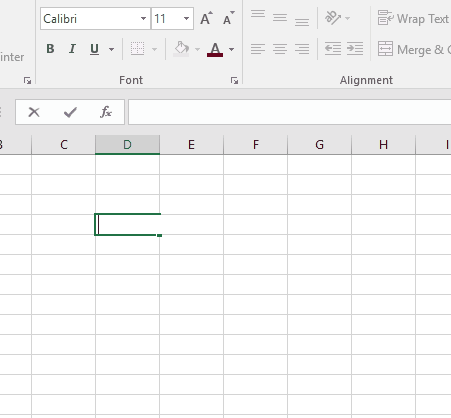Apply Top Align vertical alignment
The image size is (451, 418).
tap(258, 14)
